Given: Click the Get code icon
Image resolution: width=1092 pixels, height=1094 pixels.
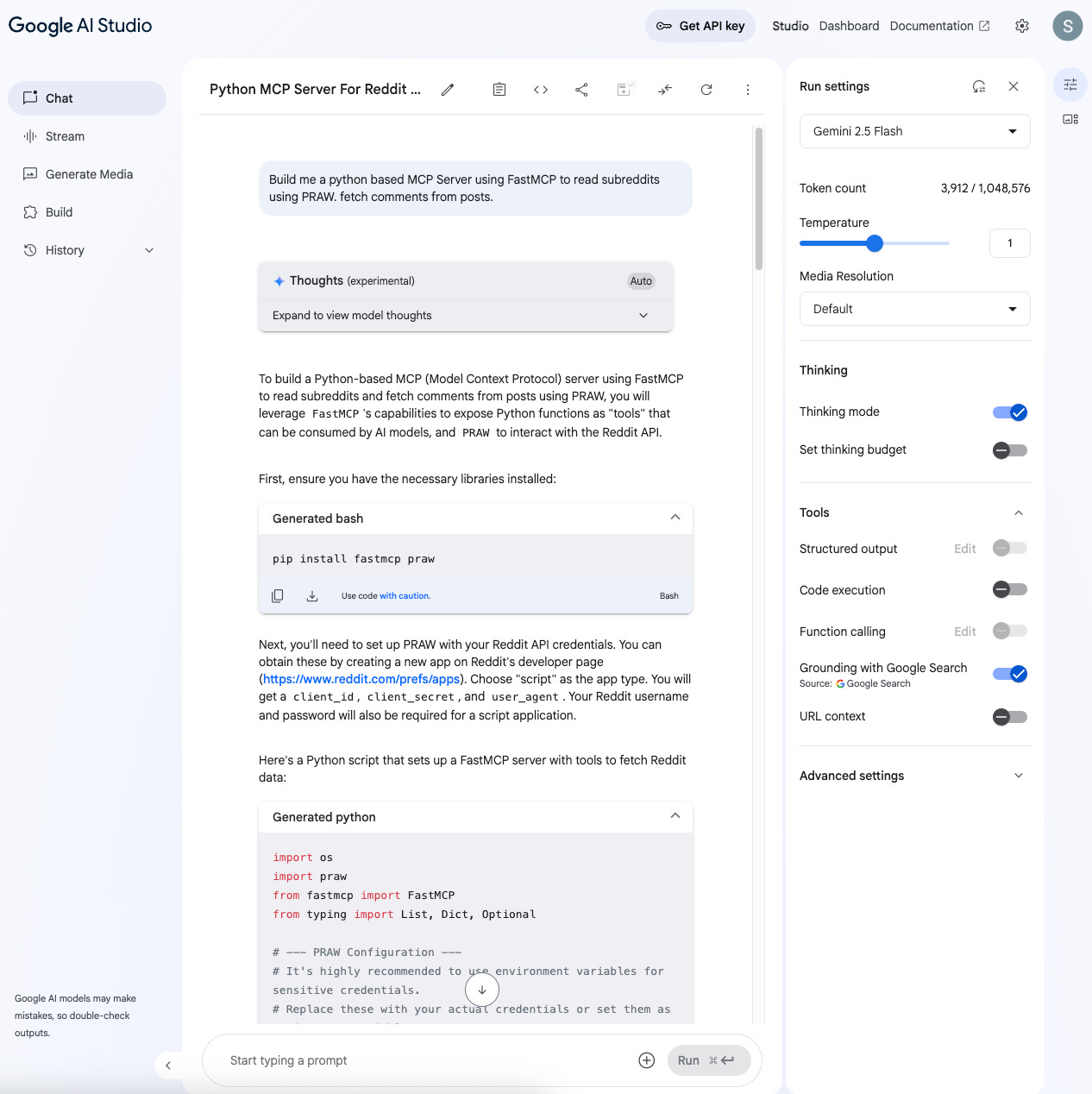Looking at the screenshot, I should pyautogui.click(x=541, y=90).
